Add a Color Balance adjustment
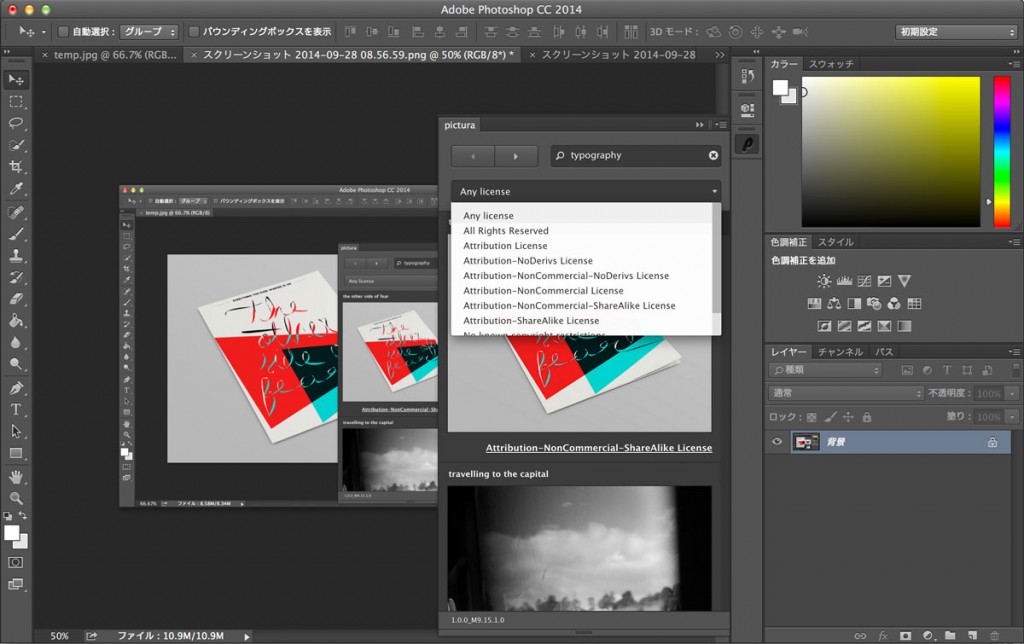Viewport: 1024px width, 644px height. coord(834,304)
